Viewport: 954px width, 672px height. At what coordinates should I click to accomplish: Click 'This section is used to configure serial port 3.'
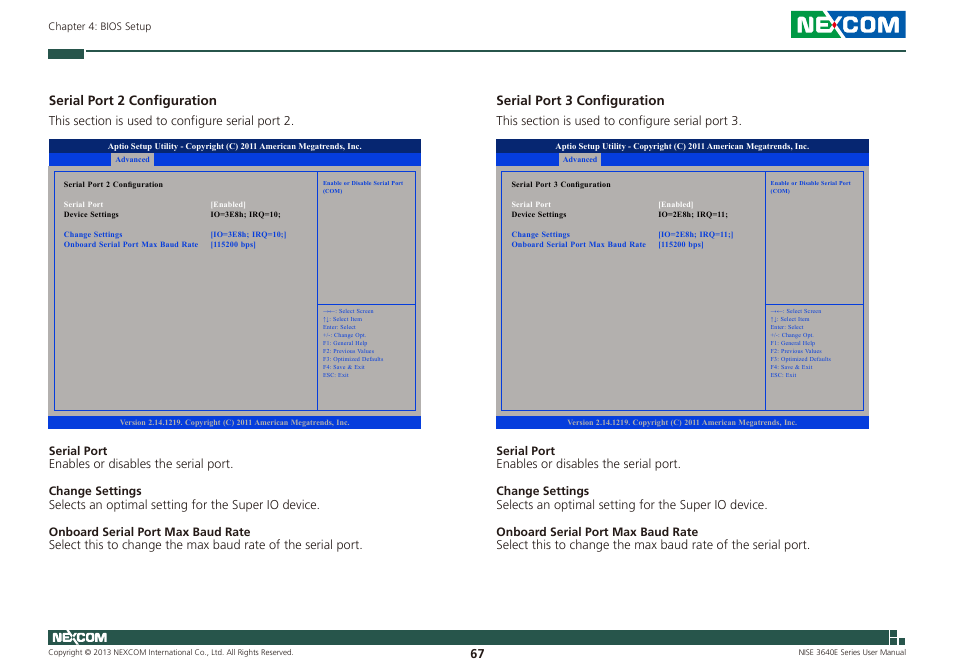pyautogui.click(x=619, y=120)
